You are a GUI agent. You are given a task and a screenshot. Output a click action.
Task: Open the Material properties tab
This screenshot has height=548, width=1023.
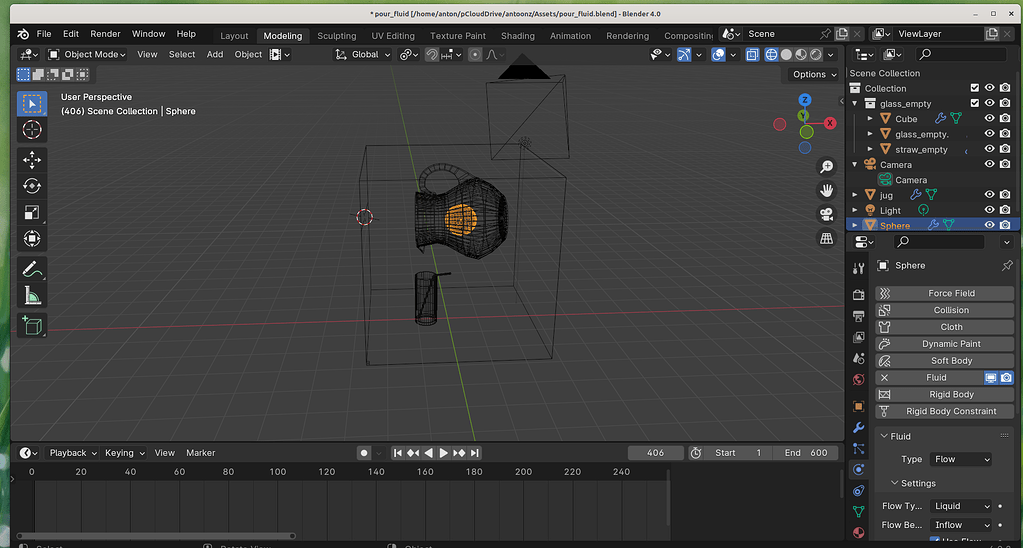pos(859,532)
